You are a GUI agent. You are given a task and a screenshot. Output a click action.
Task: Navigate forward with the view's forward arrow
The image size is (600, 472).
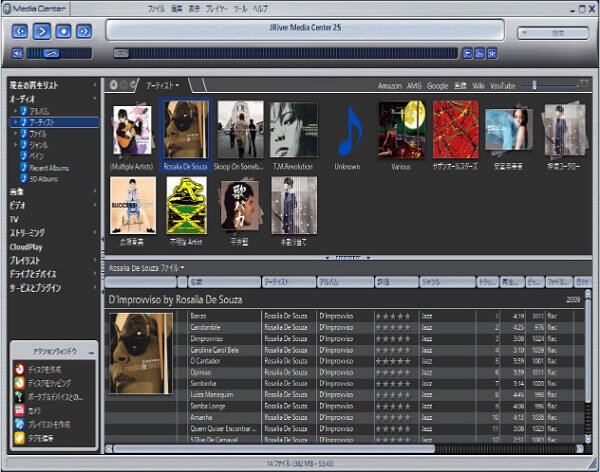123,85
